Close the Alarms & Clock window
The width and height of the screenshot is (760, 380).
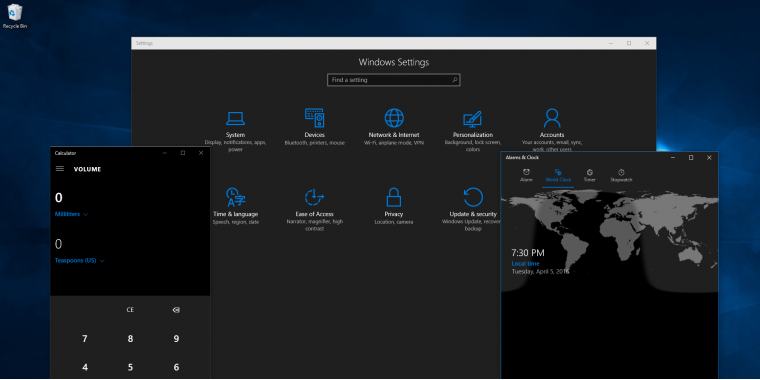pos(709,158)
